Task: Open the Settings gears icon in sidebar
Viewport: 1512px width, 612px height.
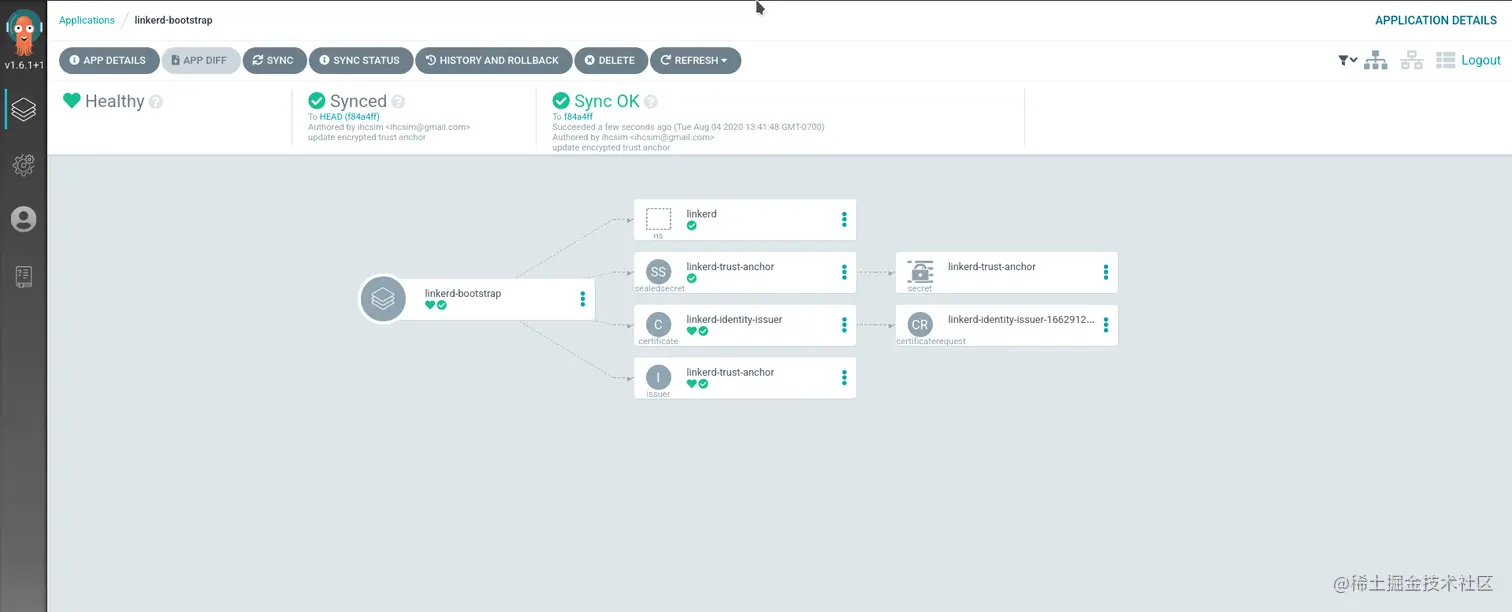Action: coord(24,165)
